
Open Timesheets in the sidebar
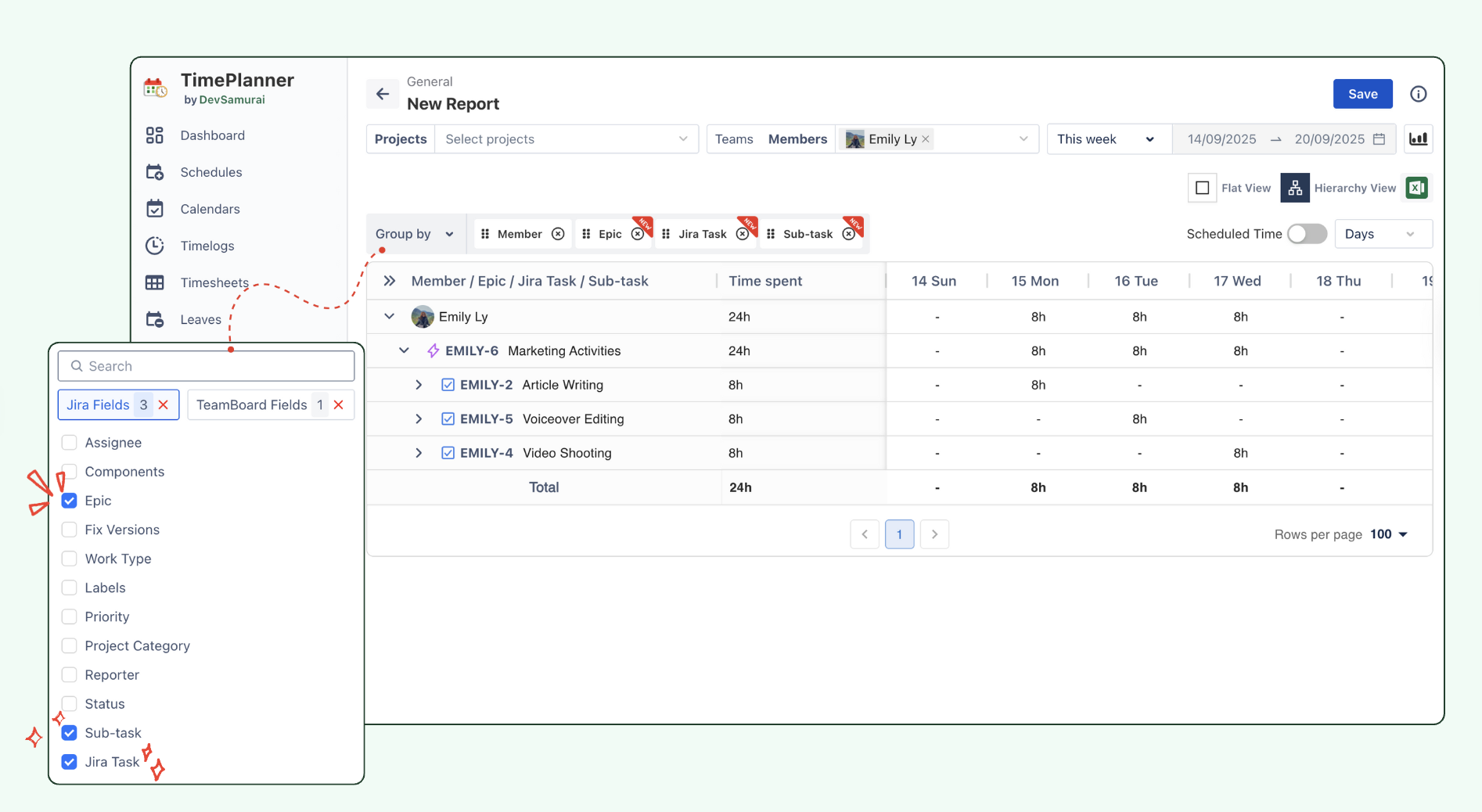[214, 282]
